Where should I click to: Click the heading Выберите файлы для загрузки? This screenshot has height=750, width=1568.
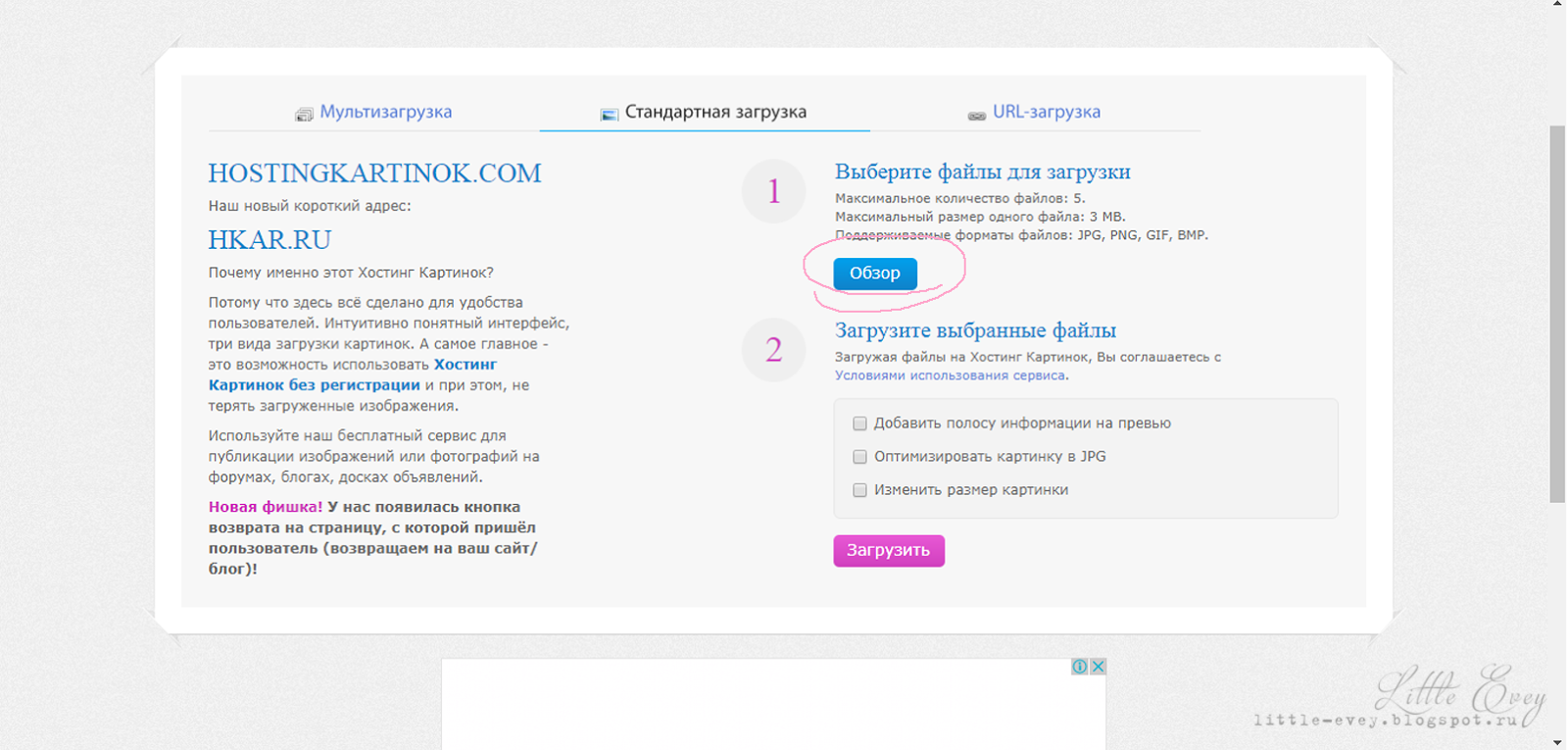coord(982,173)
